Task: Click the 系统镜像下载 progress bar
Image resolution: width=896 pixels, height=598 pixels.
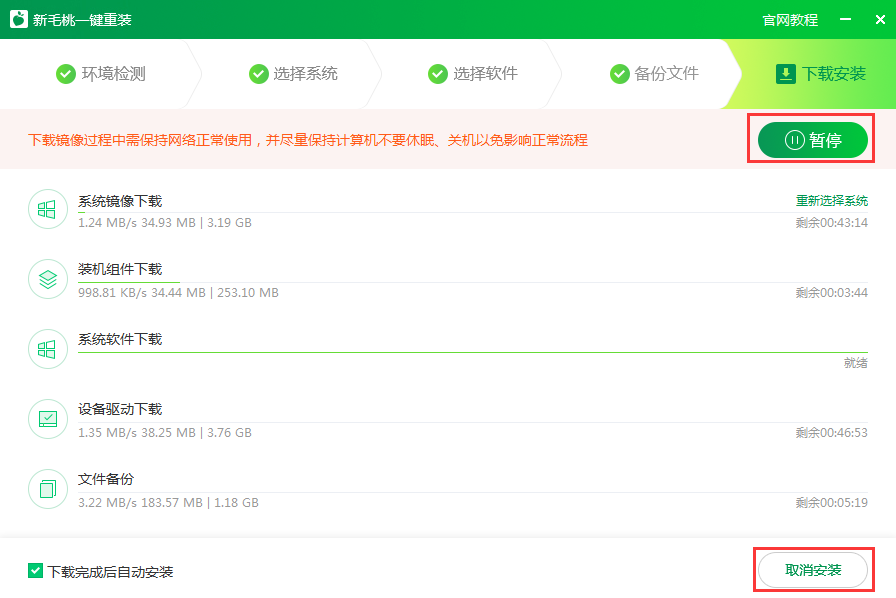Action: tap(473, 213)
